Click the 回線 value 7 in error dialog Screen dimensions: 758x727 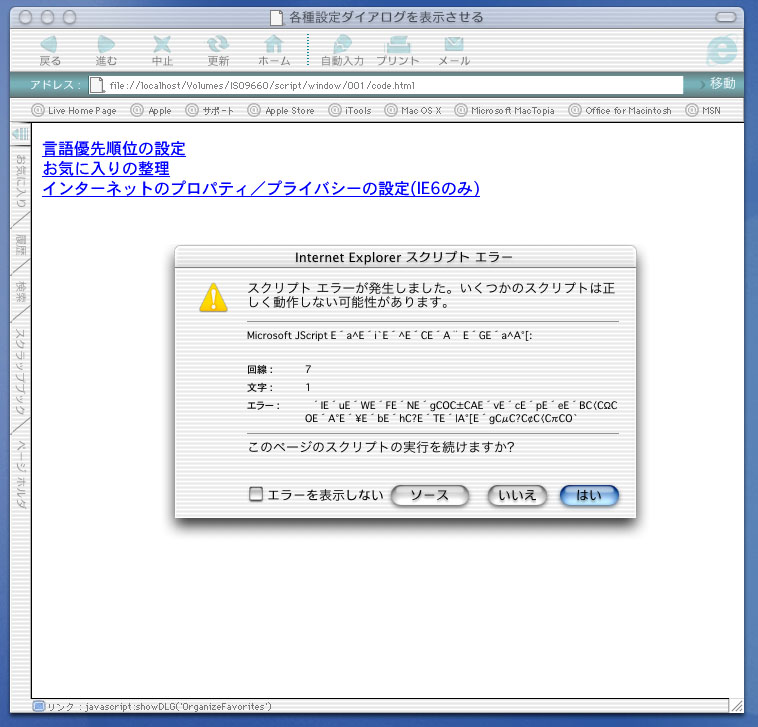tap(308, 369)
